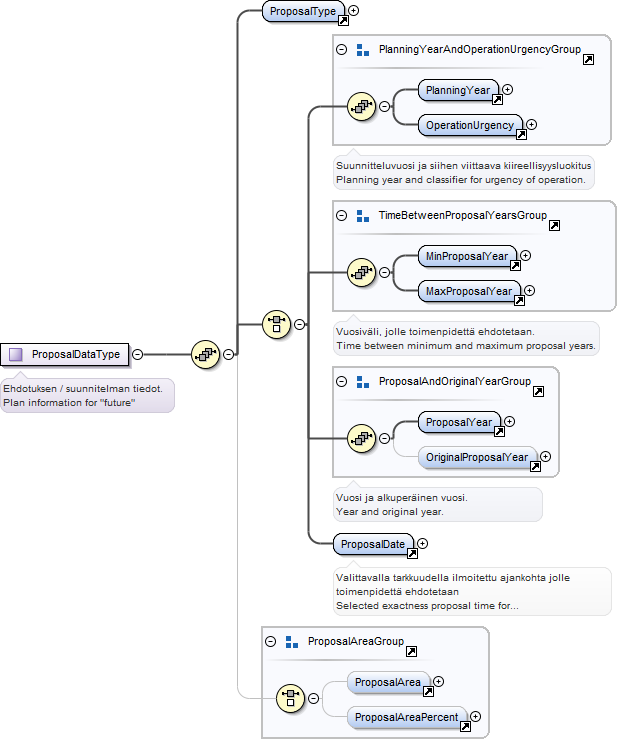Follow the PlanningYear reference arrow

click(x=497, y=100)
